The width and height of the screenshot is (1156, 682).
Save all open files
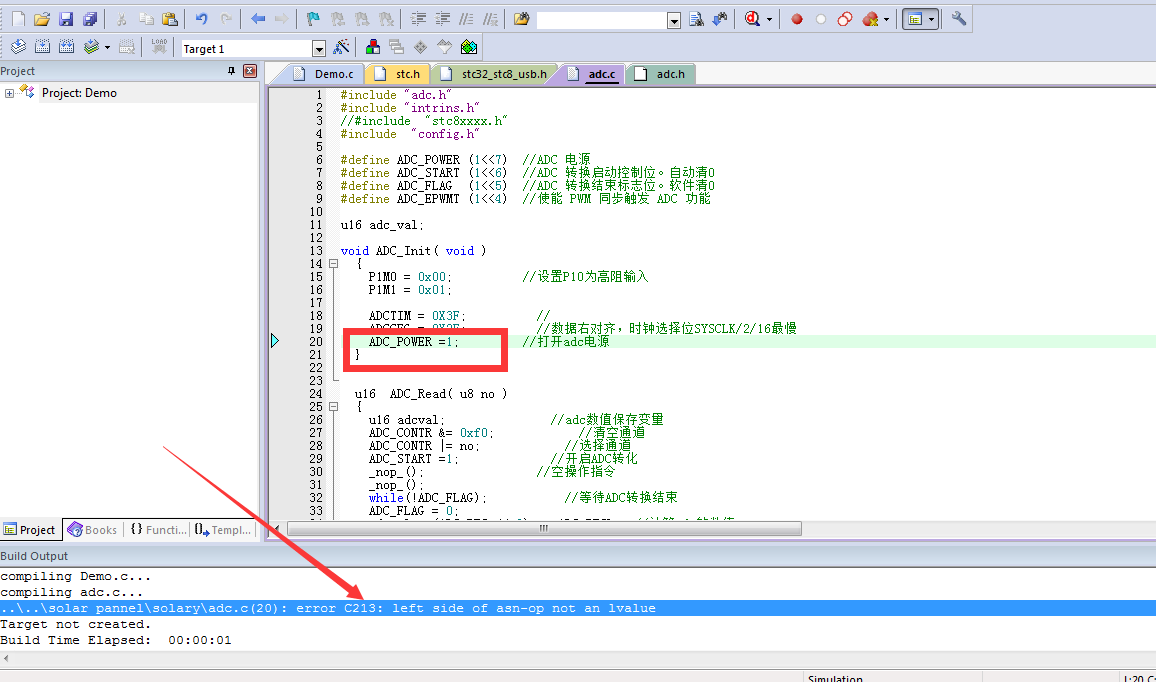(x=91, y=19)
